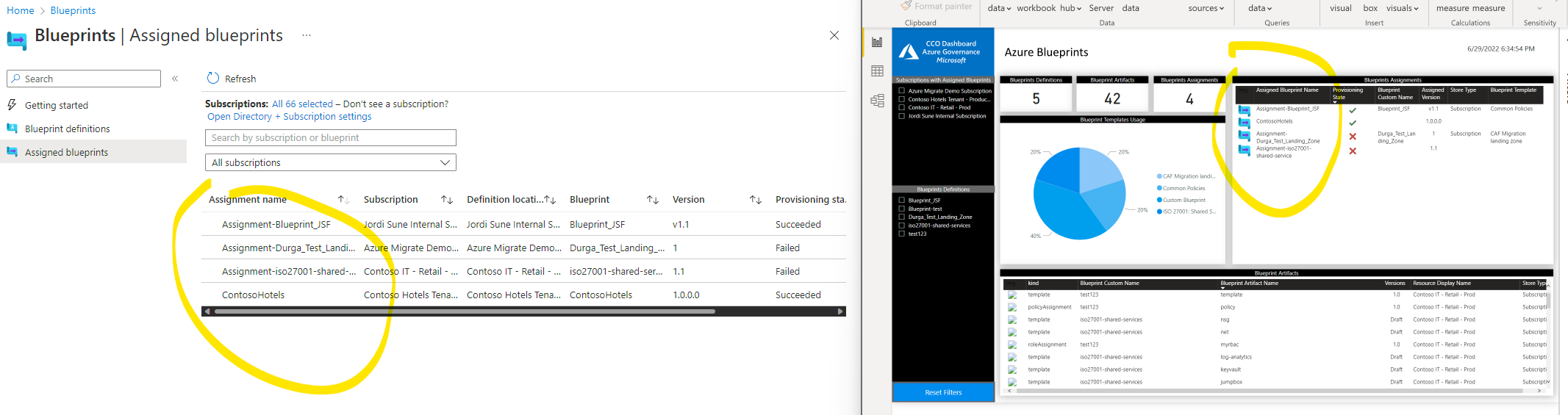The image size is (1568, 415).
Task: Open Power BI Report view icon
Action: (877, 42)
